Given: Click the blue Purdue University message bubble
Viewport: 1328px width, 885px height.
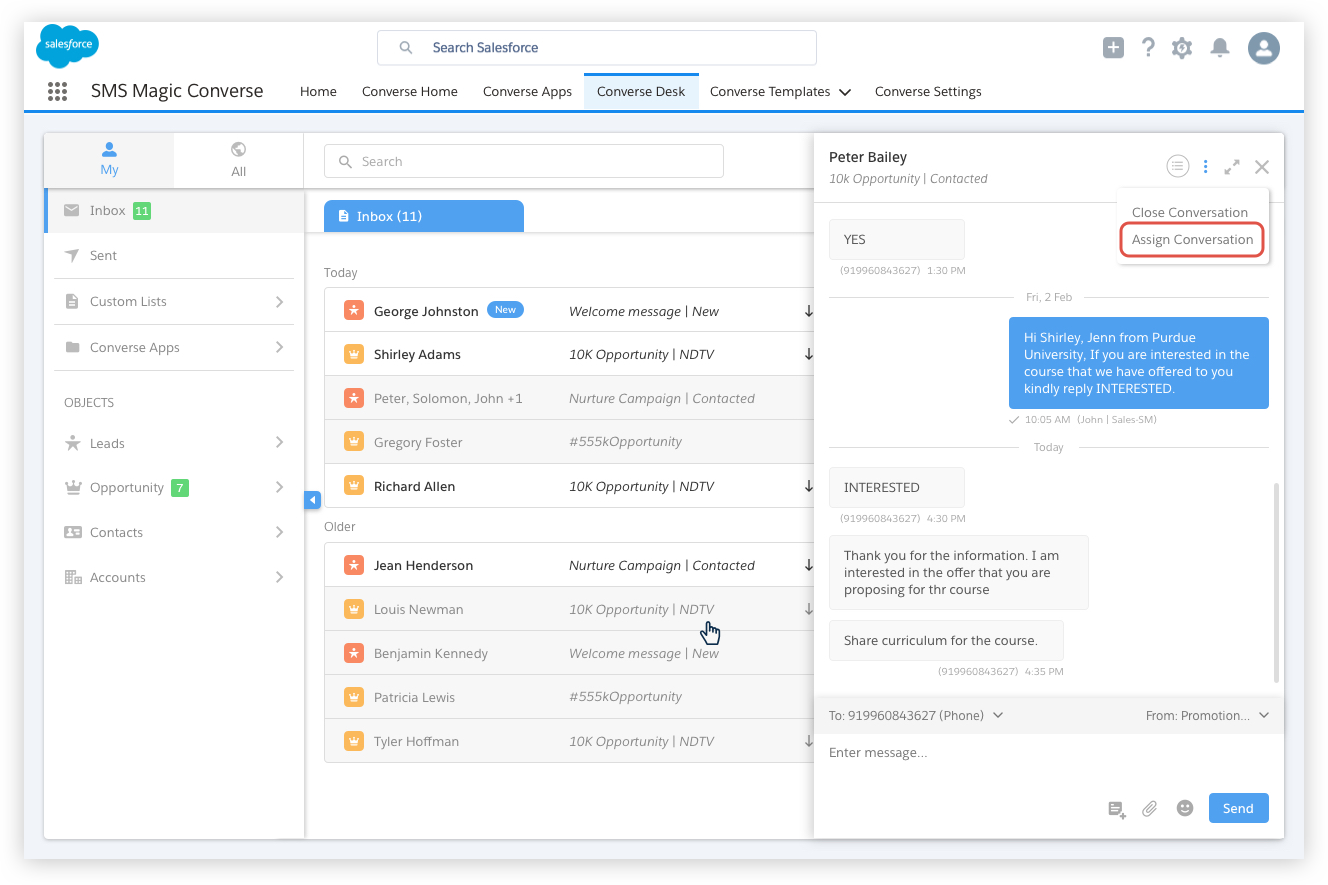Looking at the screenshot, I should 1139,363.
